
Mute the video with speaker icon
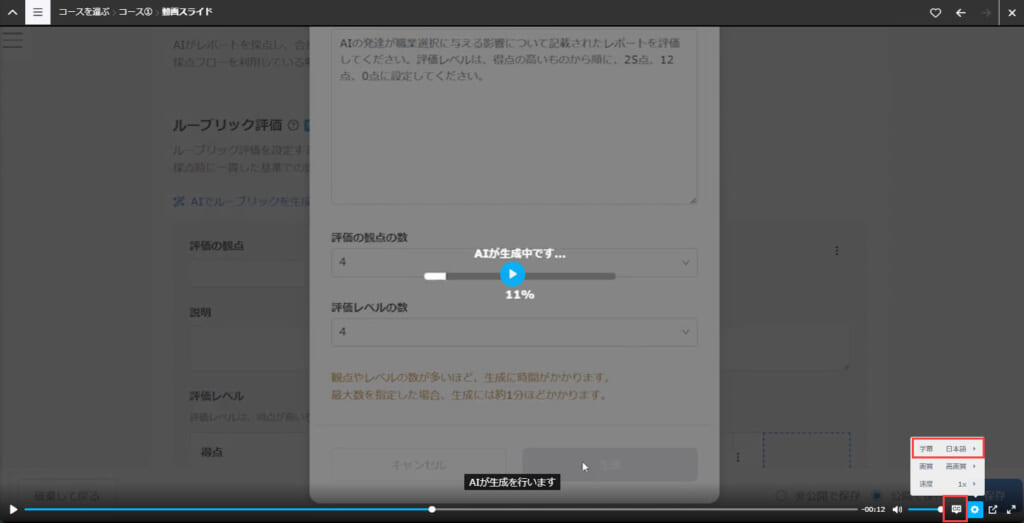point(897,509)
